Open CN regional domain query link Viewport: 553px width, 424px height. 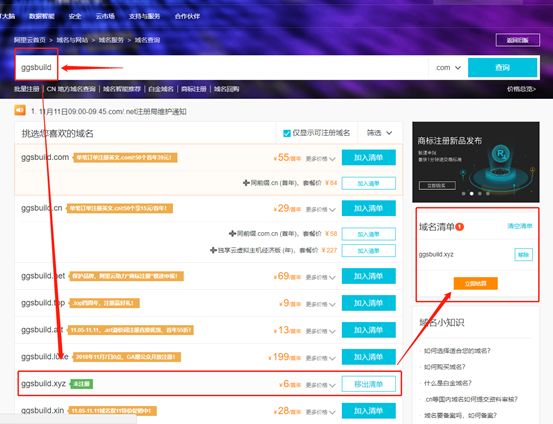(71, 89)
